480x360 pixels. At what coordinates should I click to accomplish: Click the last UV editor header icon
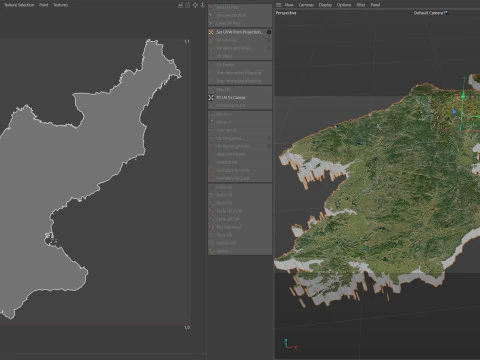pyautogui.click(x=202, y=5)
